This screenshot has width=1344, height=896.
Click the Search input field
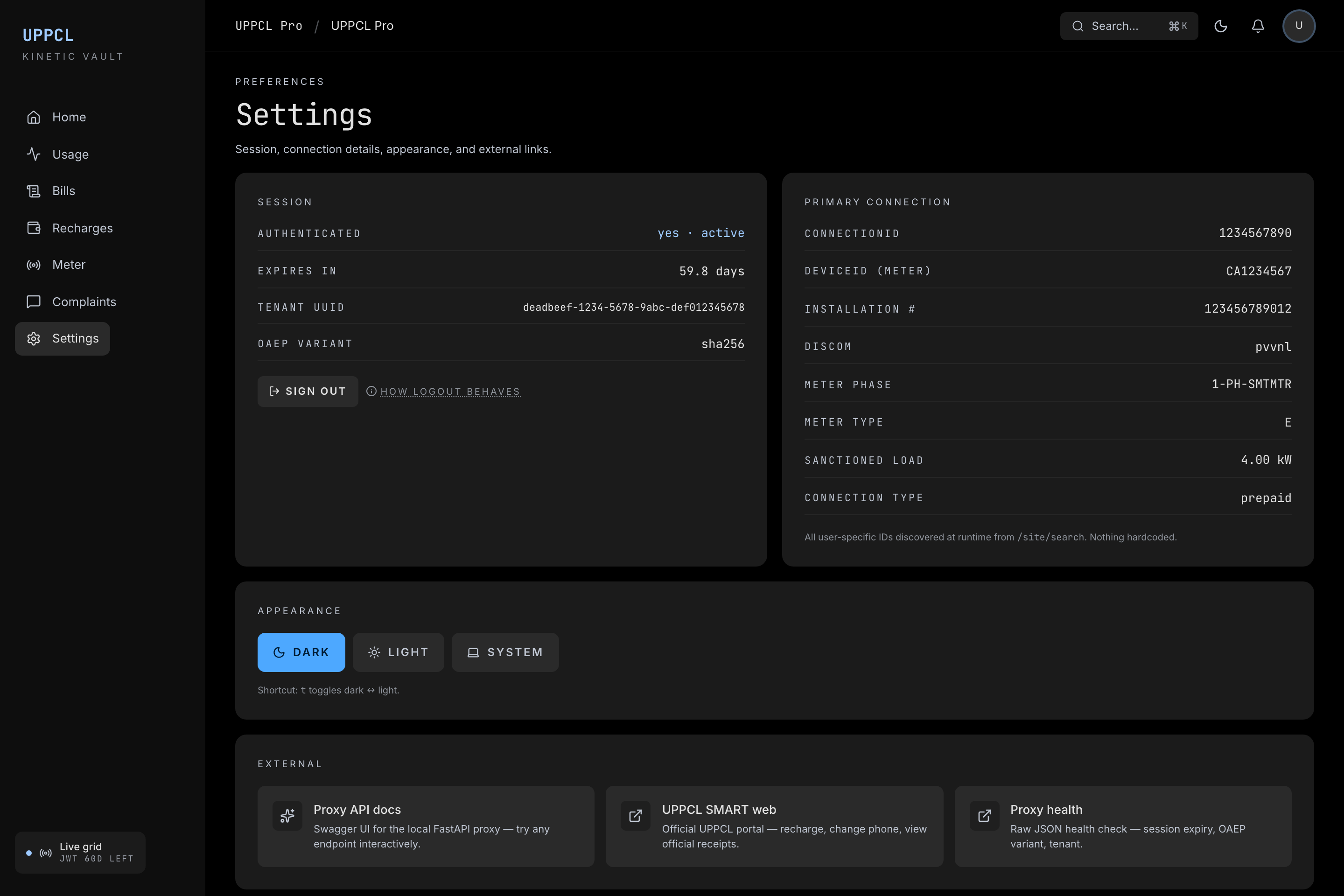[1128, 26]
